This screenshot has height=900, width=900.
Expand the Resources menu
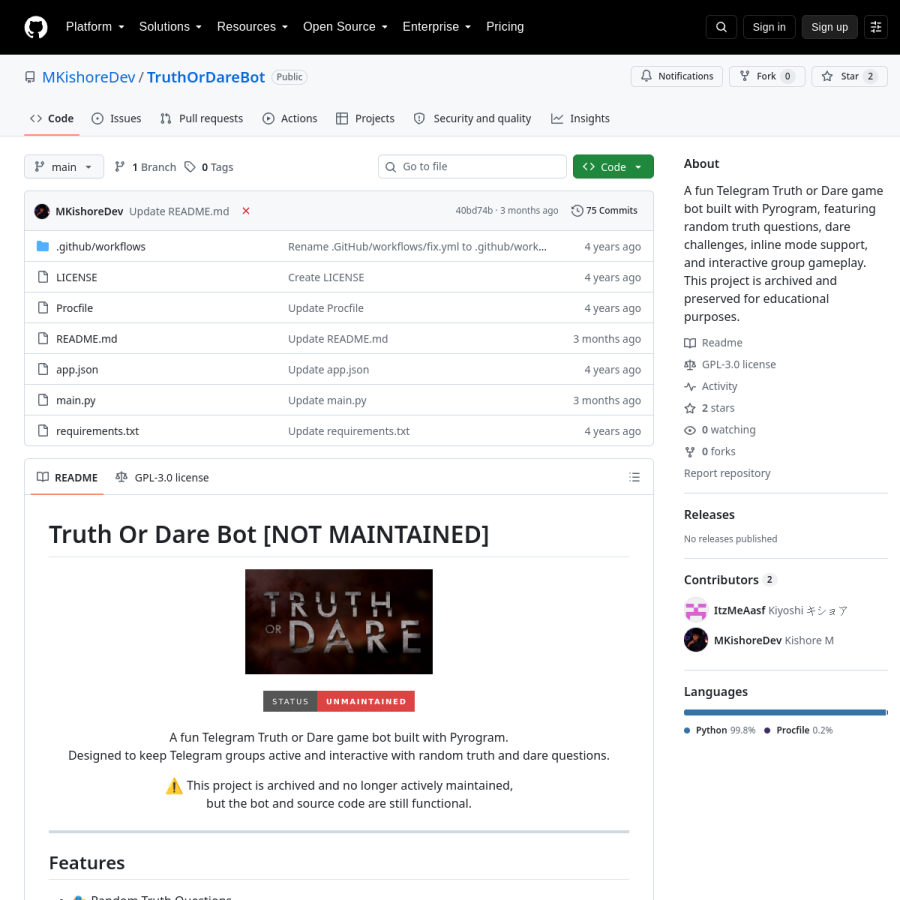pos(252,26)
